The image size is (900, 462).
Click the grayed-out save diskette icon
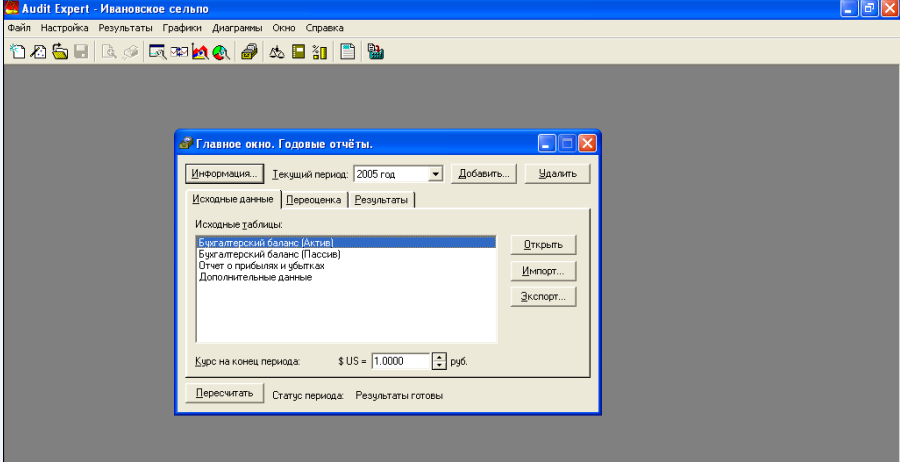(x=81, y=52)
